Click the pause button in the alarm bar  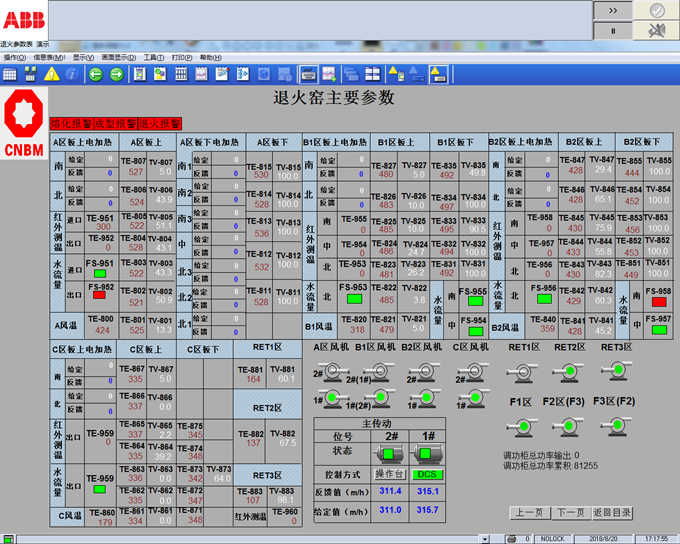coord(612,31)
